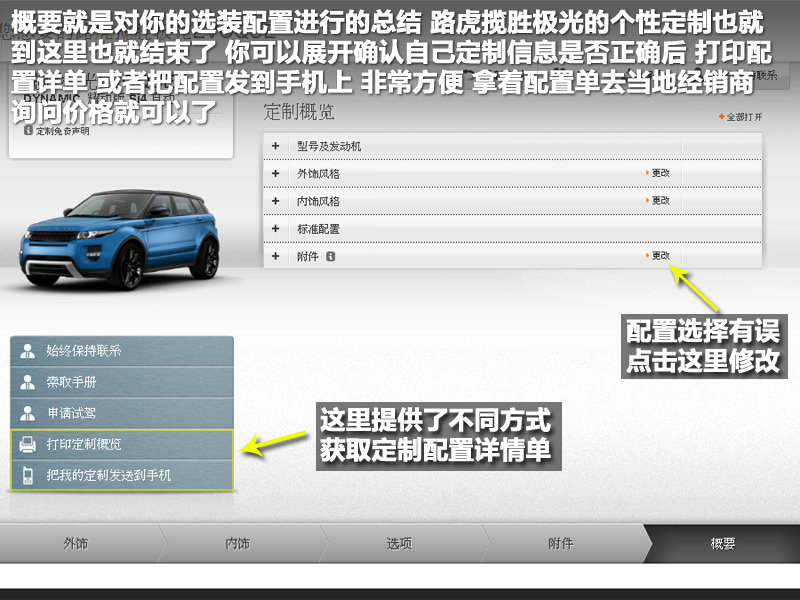Click the 标准配置 row label

318,229
